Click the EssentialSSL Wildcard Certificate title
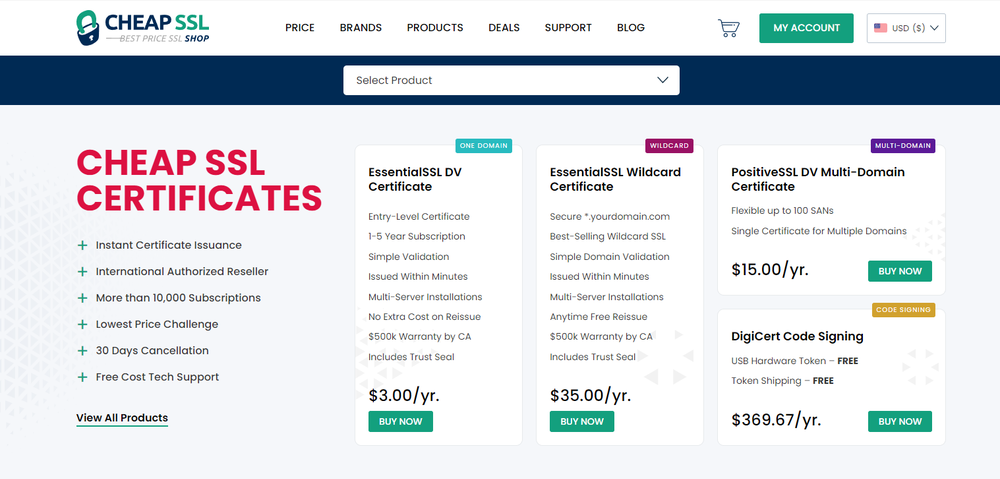Image resolution: width=1000 pixels, height=479 pixels. pyautogui.click(x=615, y=179)
